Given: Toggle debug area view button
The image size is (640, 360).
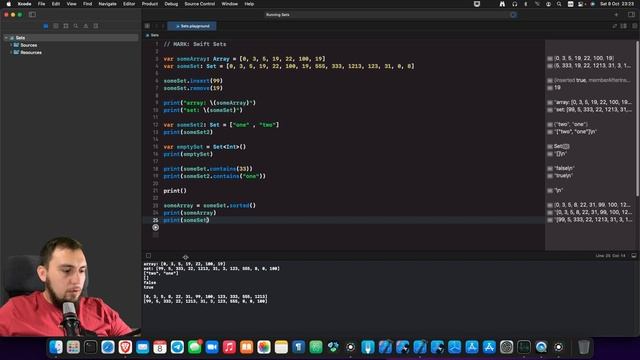Looking at the screenshot, I should [149, 256].
